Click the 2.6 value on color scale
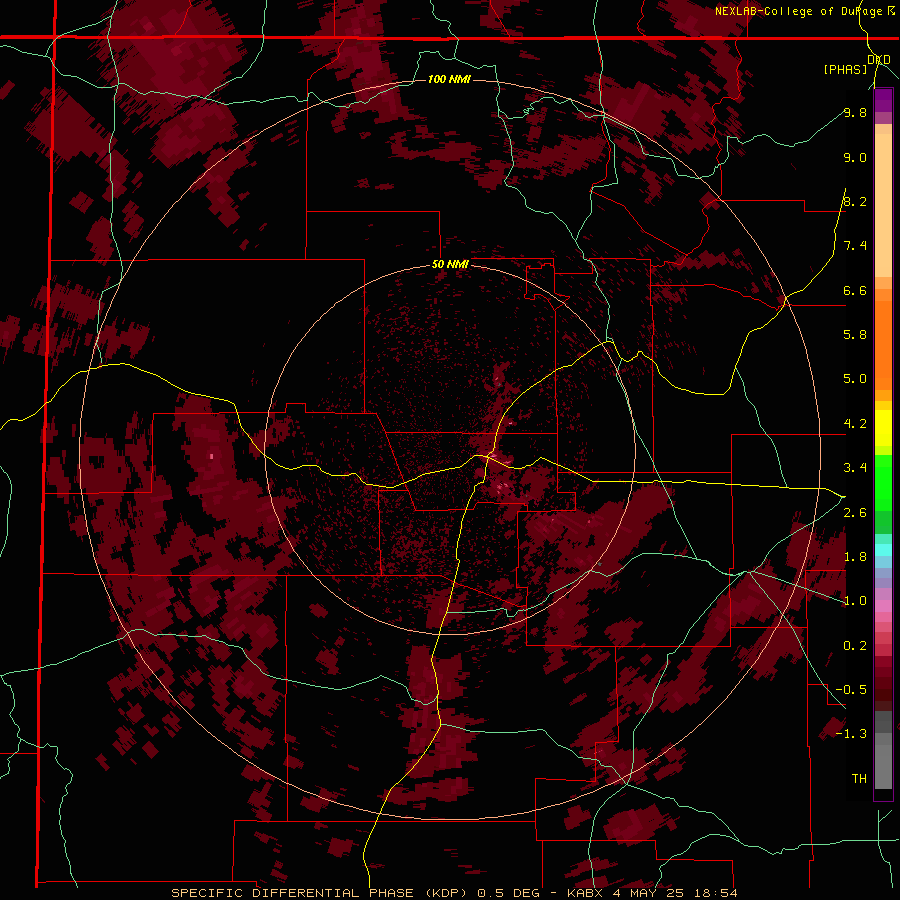This screenshot has height=900, width=900. (x=855, y=513)
